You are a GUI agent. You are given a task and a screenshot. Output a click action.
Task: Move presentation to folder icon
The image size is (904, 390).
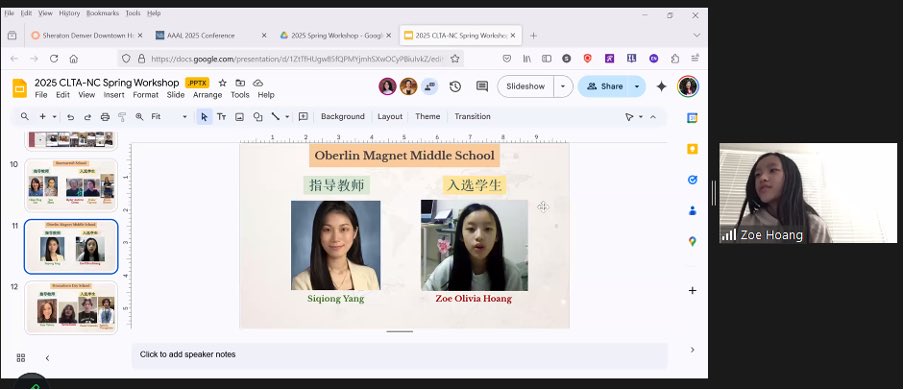click(x=240, y=83)
